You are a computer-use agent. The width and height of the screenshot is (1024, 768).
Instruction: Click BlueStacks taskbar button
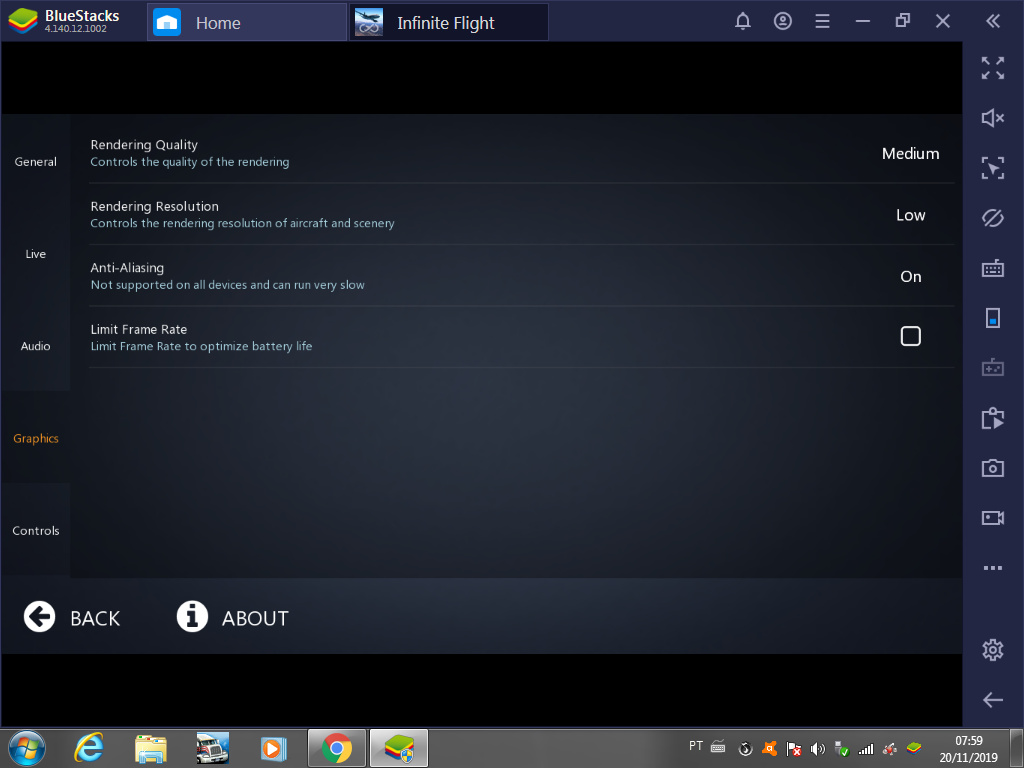(399, 748)
